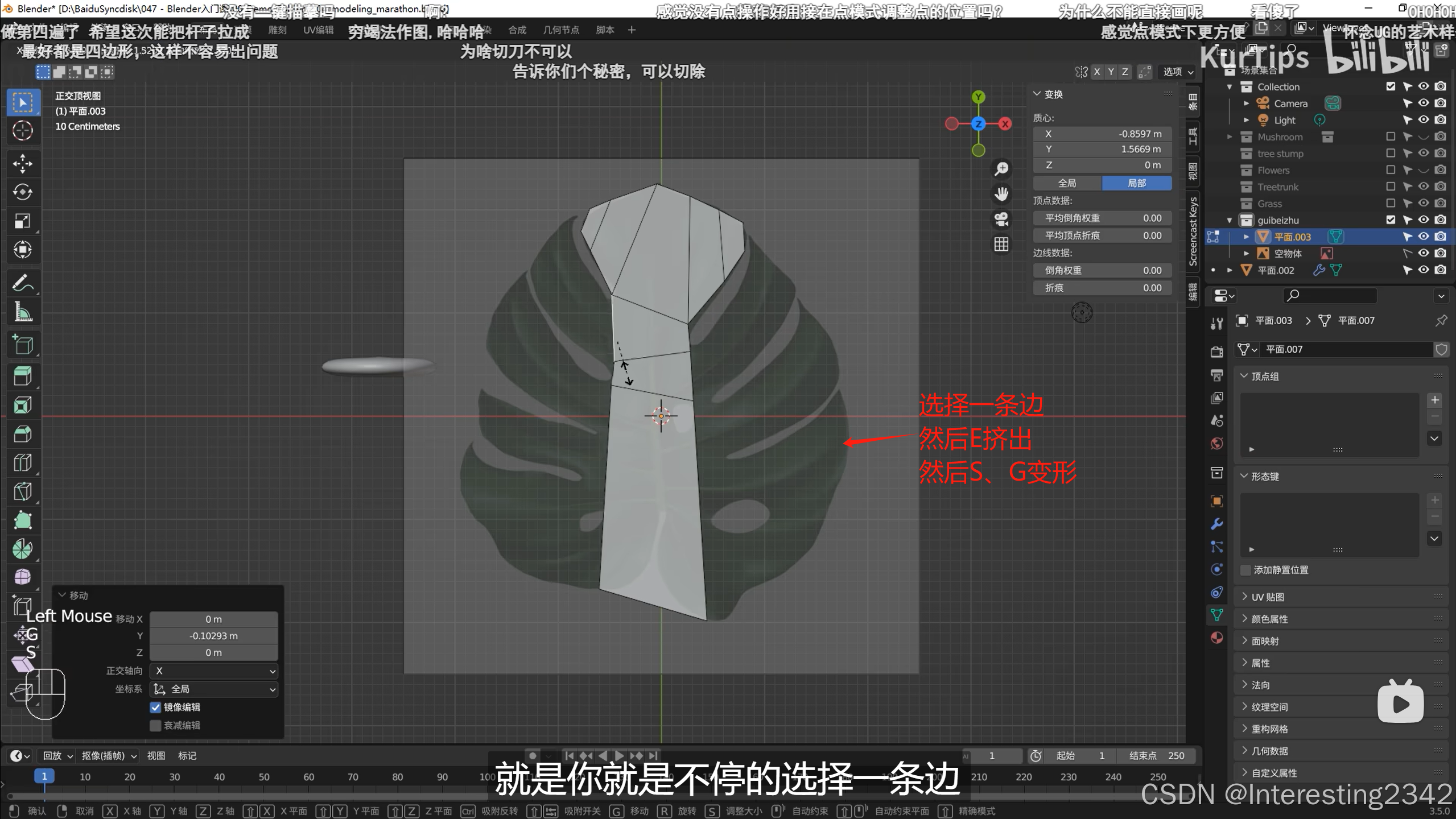Click the 平均倒角权重 value slider
The image size is (1456, 819).
pyautogui.click(x=1102, y=218)
